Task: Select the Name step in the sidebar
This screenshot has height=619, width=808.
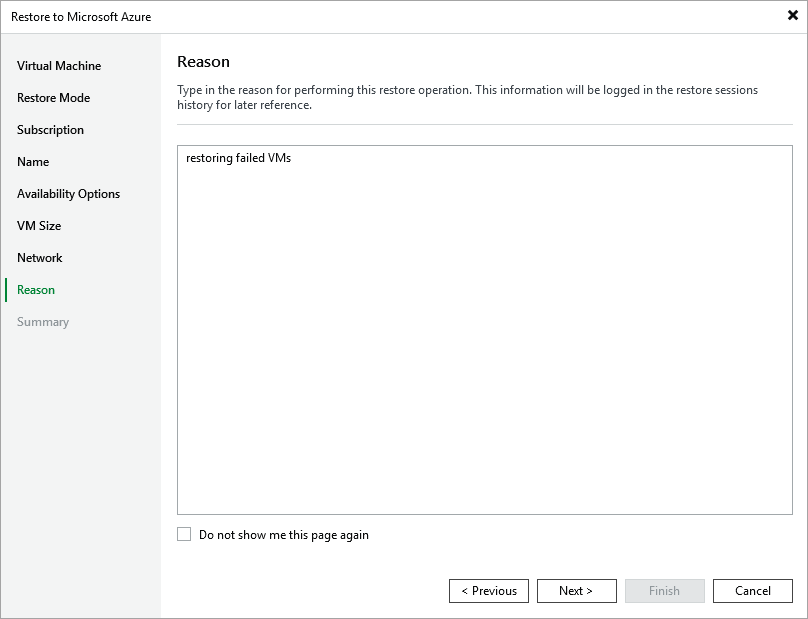Action: pyautogui.click(x=33, y=161)
